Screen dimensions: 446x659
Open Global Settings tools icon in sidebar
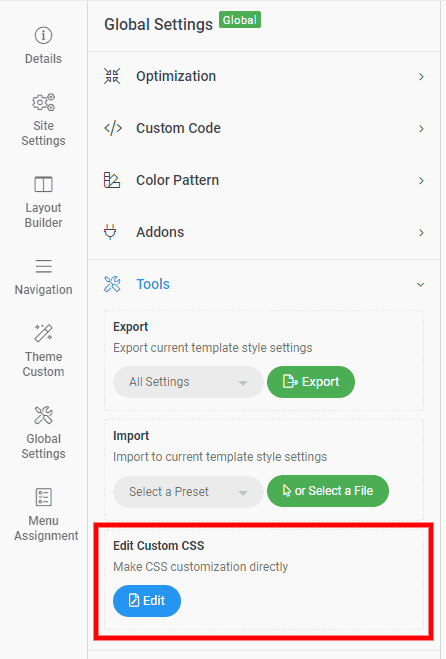43,415
